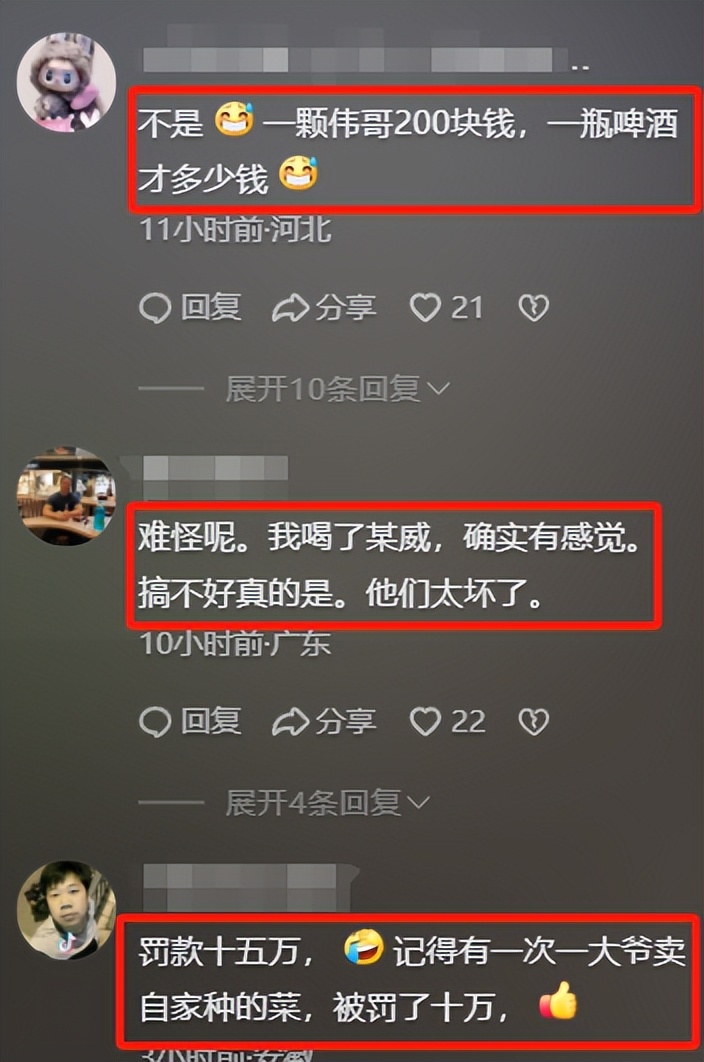Select the 一颗伟哥200块钱 comment text
704x1062 pixels.
(408, 150)
